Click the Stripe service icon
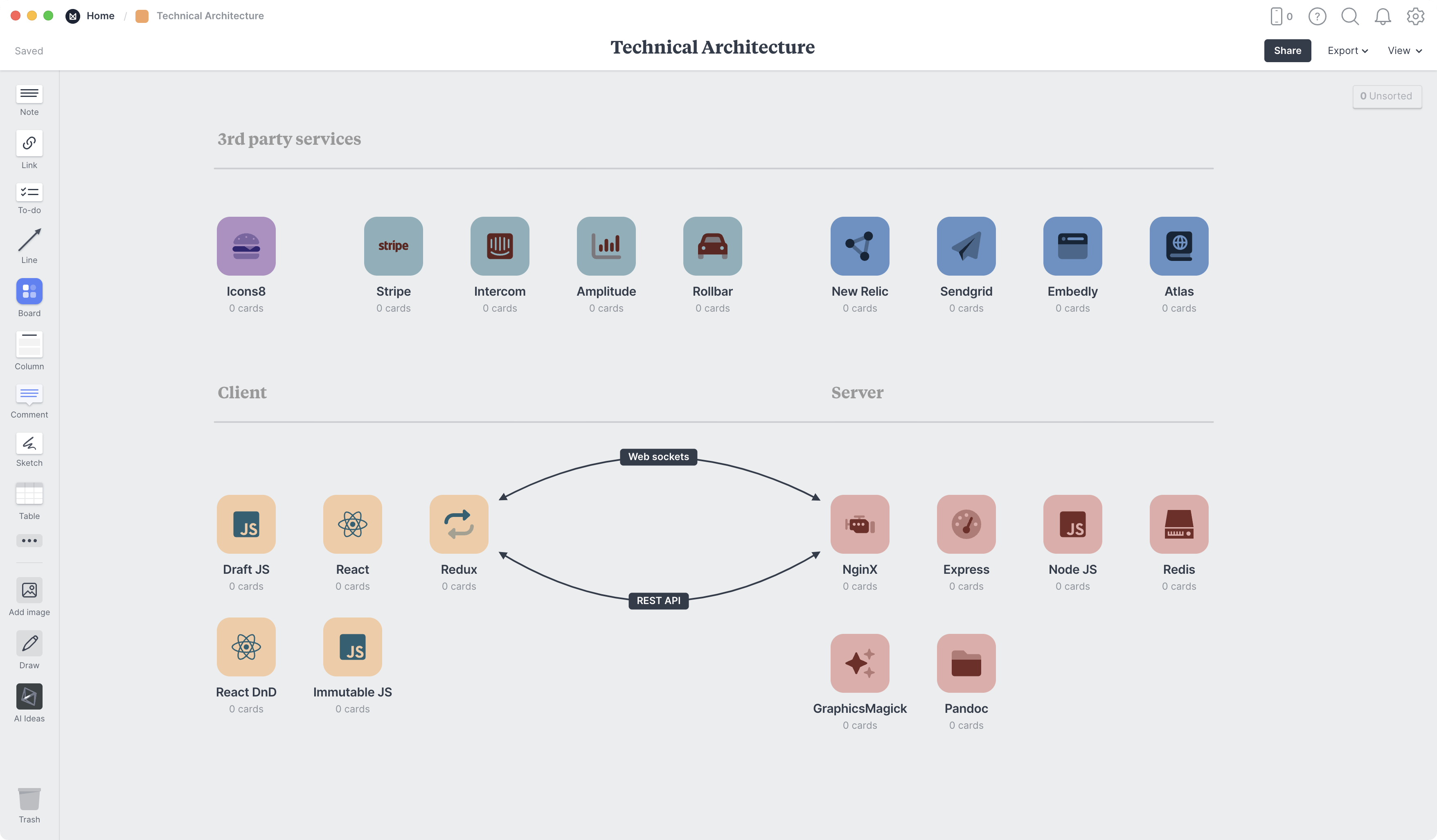The width and height of the screenshot is (1437, 840). click(393, 246)
